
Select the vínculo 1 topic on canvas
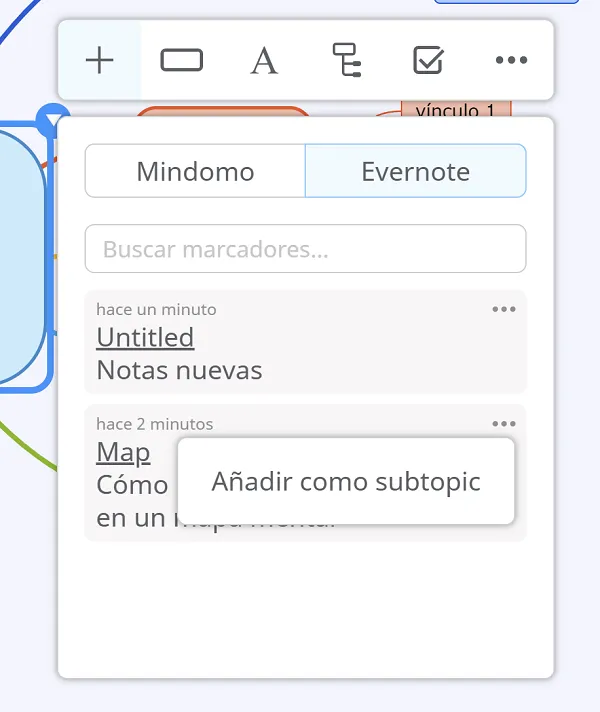(x=456, y=109)
